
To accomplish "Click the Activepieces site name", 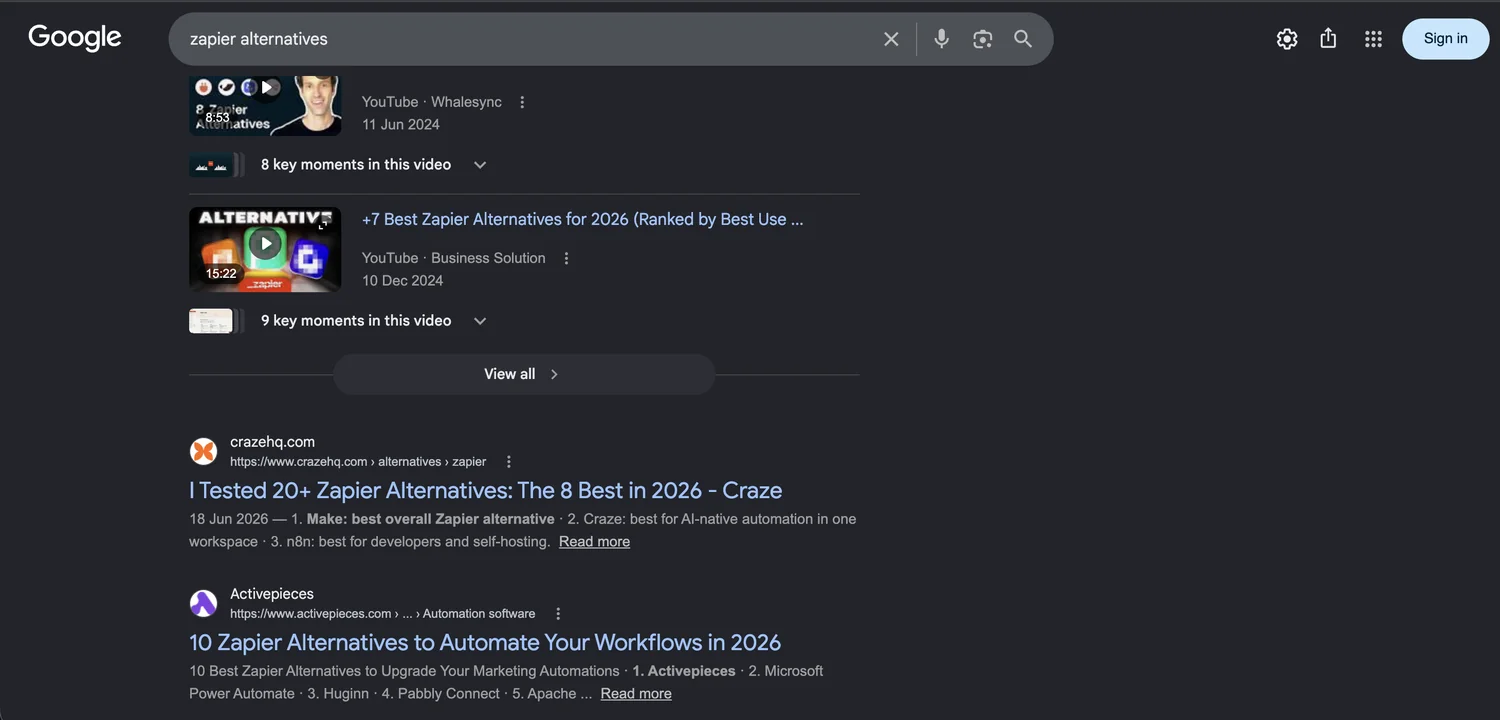I will click(272, 594).
